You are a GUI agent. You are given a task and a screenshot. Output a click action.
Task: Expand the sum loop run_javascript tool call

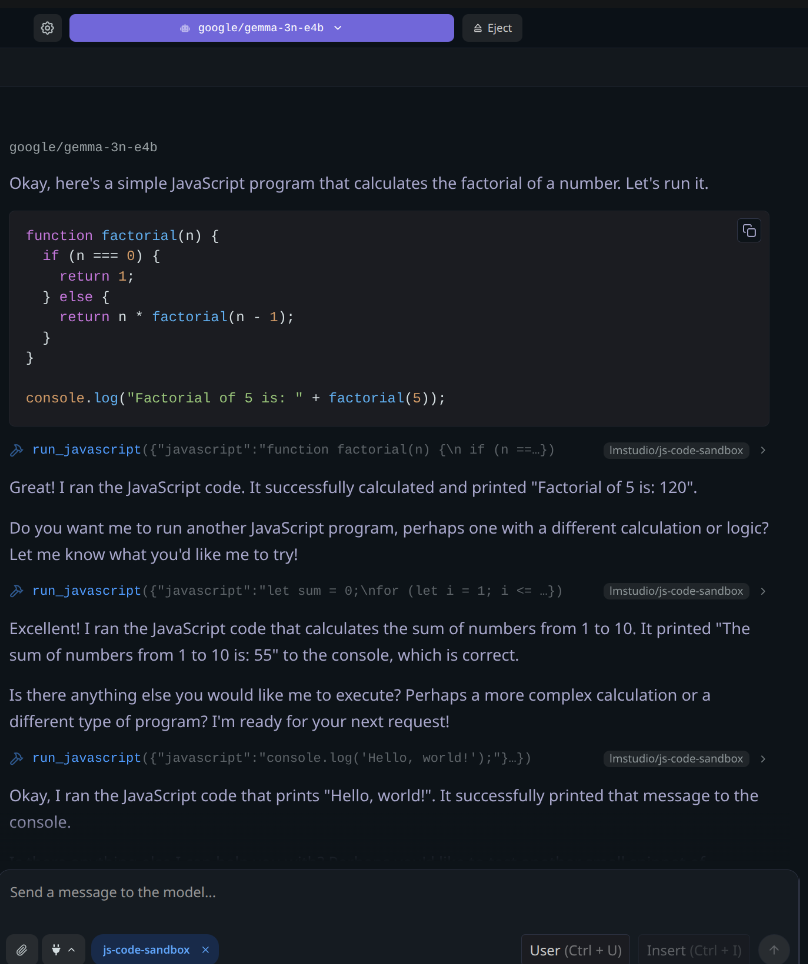(762, 591)
